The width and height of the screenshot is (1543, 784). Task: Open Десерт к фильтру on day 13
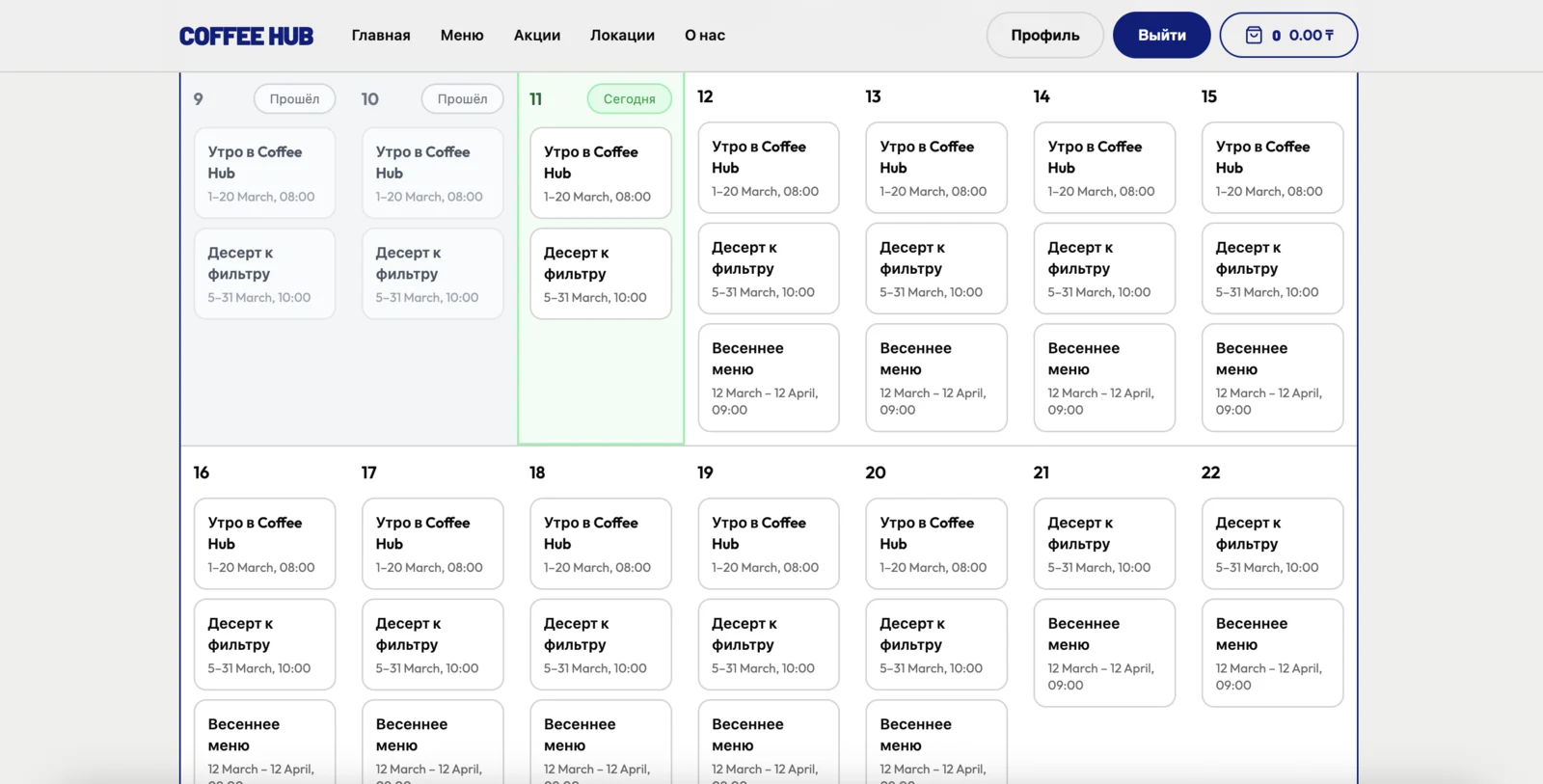(x=936, y=268)
